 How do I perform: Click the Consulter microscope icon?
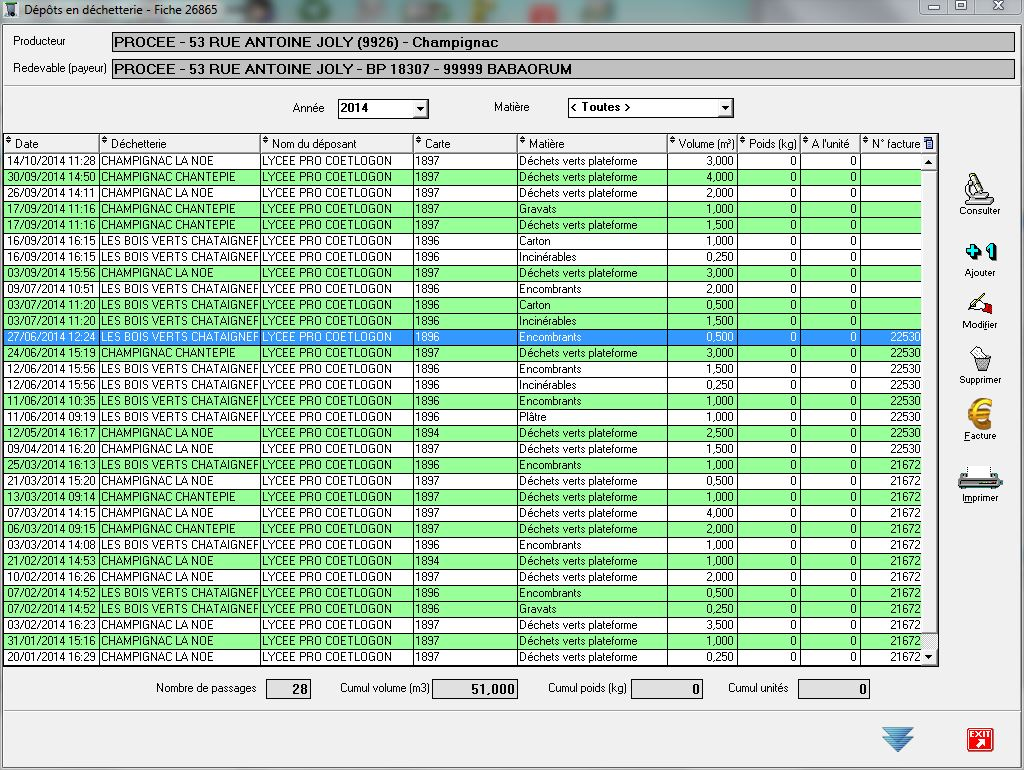[x=979, y=189]
